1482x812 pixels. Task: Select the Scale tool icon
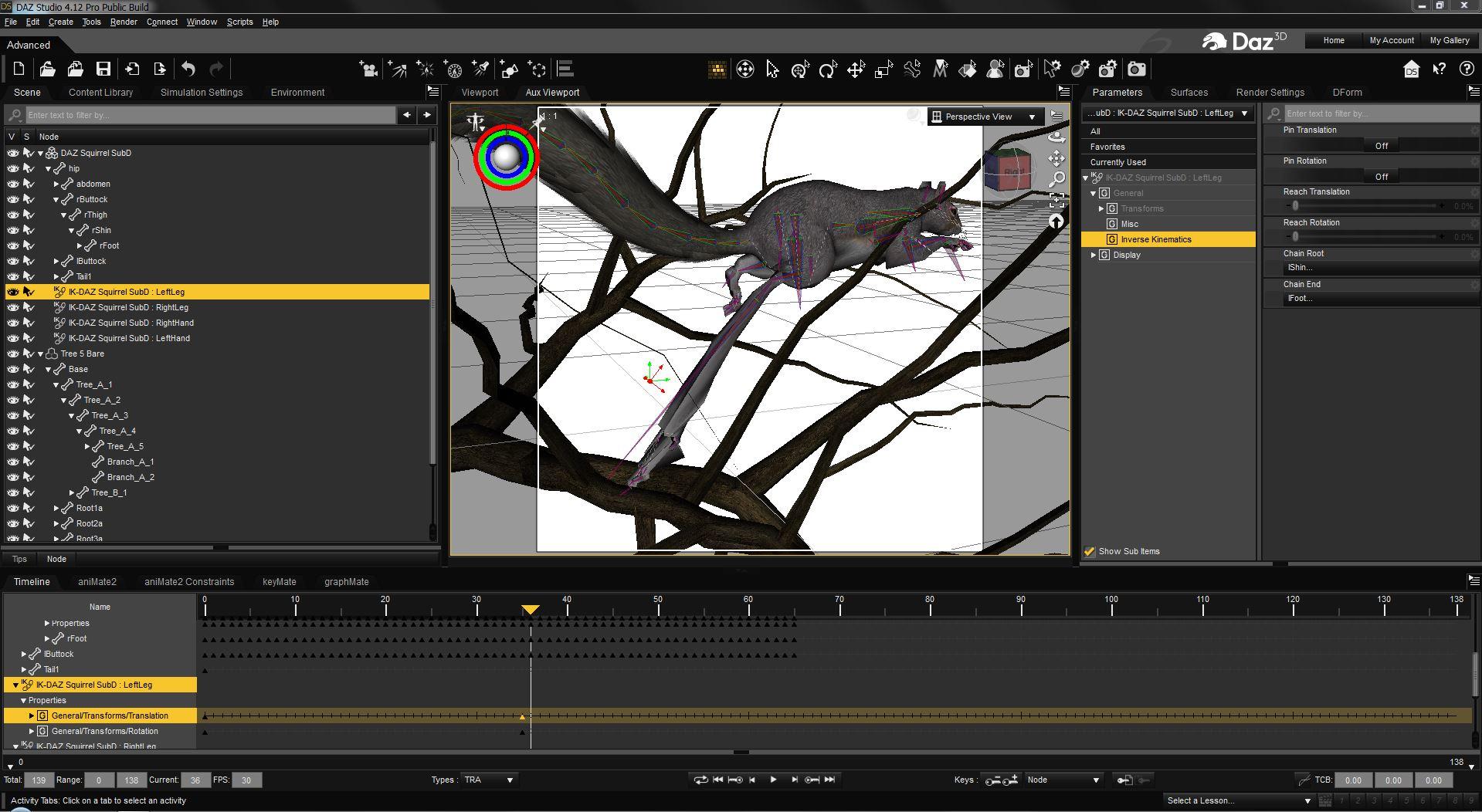(883, 69)
